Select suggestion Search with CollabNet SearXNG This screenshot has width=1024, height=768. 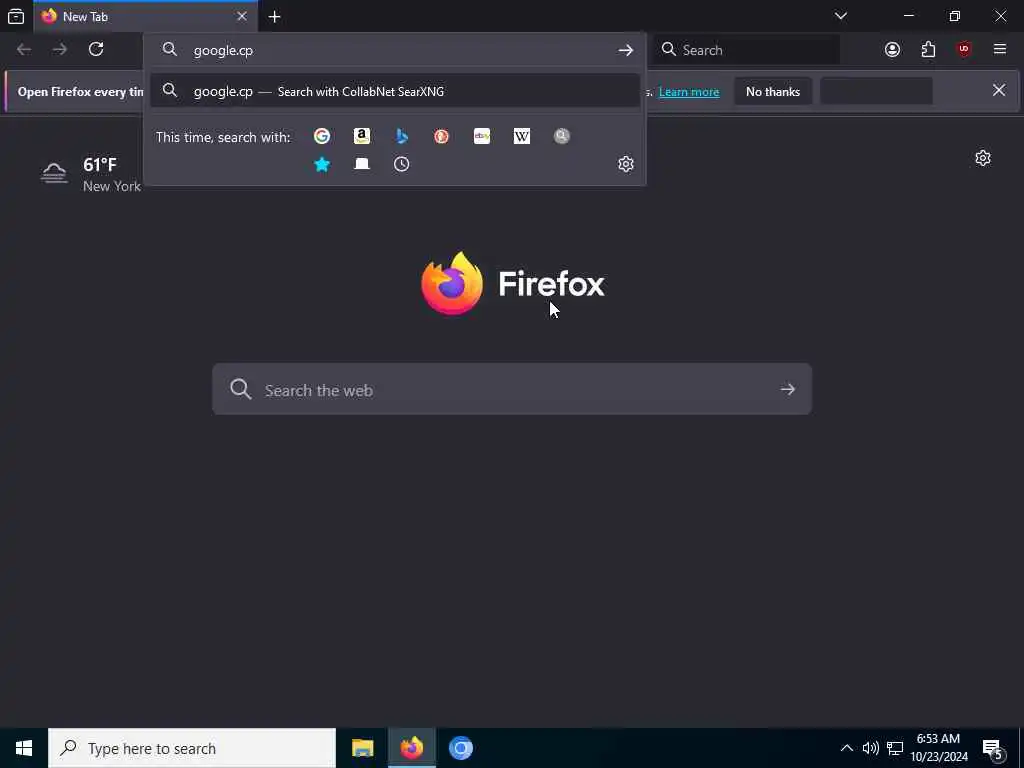click(394, 91)
